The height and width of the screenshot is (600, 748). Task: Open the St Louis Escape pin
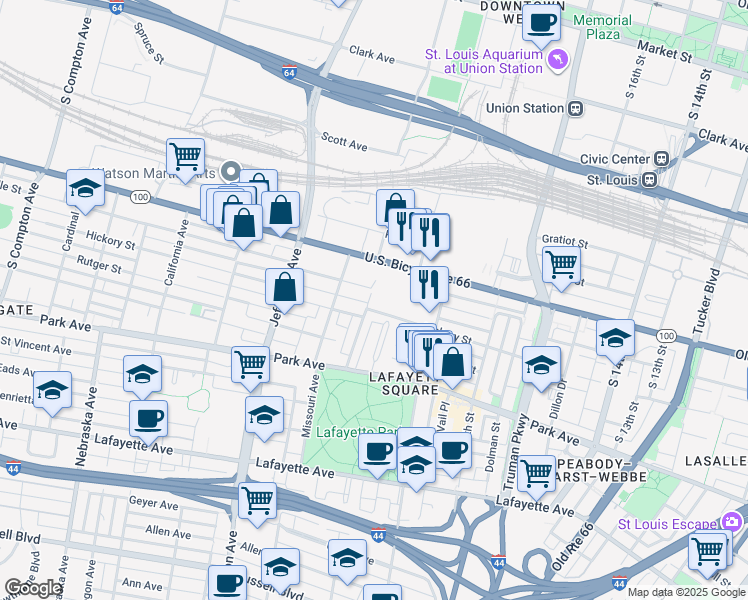tap(733, 522)
